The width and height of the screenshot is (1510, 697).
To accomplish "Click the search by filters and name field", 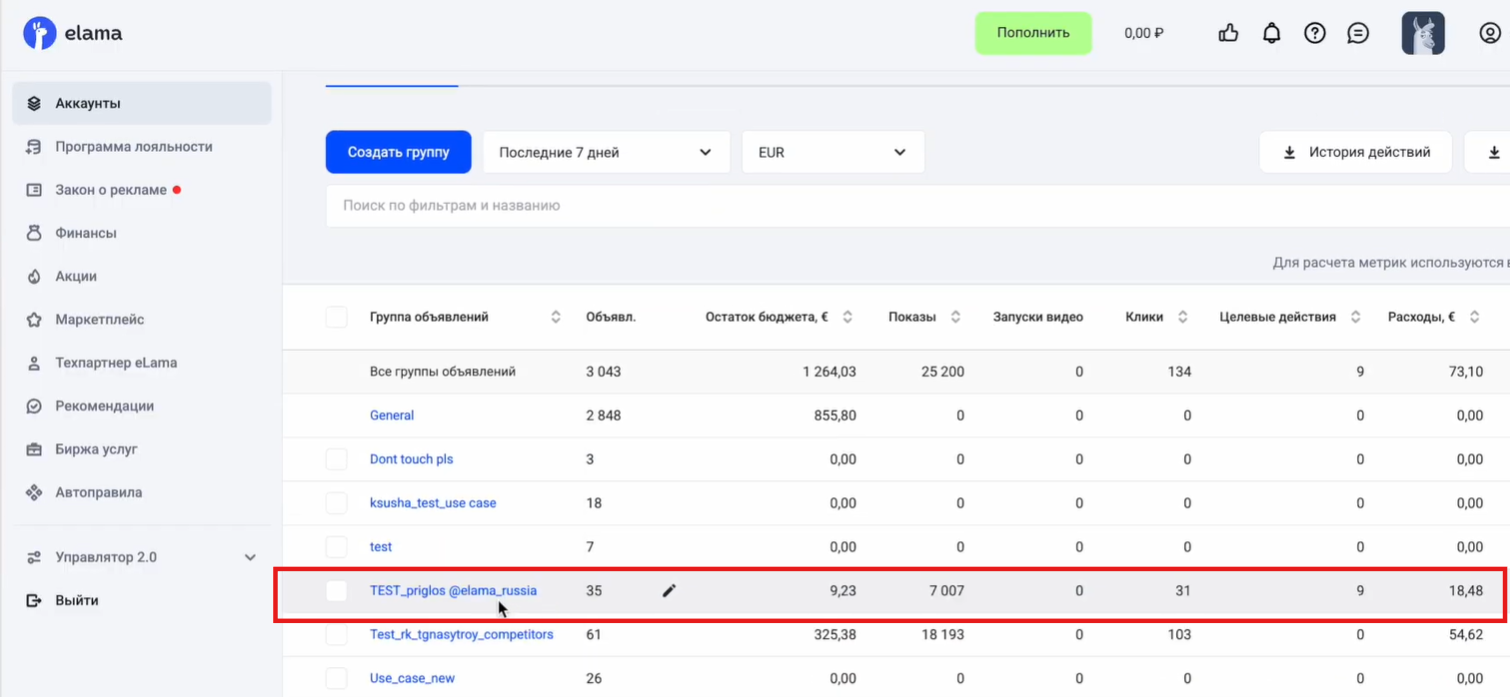I will coord(900,205).
